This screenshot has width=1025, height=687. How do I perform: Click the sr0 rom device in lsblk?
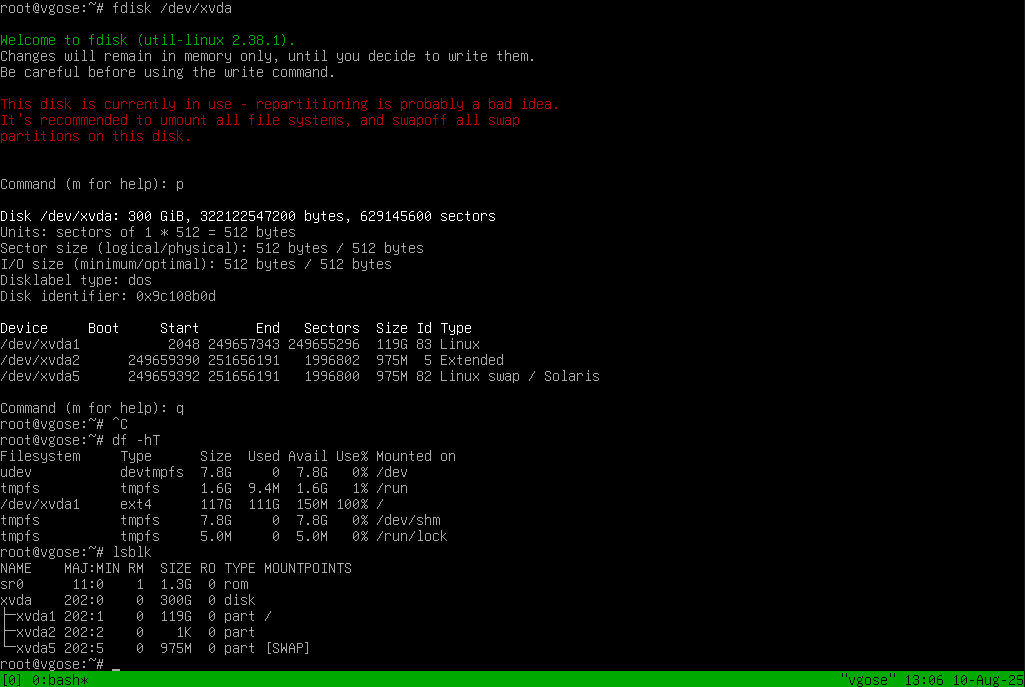coord(12,584)
